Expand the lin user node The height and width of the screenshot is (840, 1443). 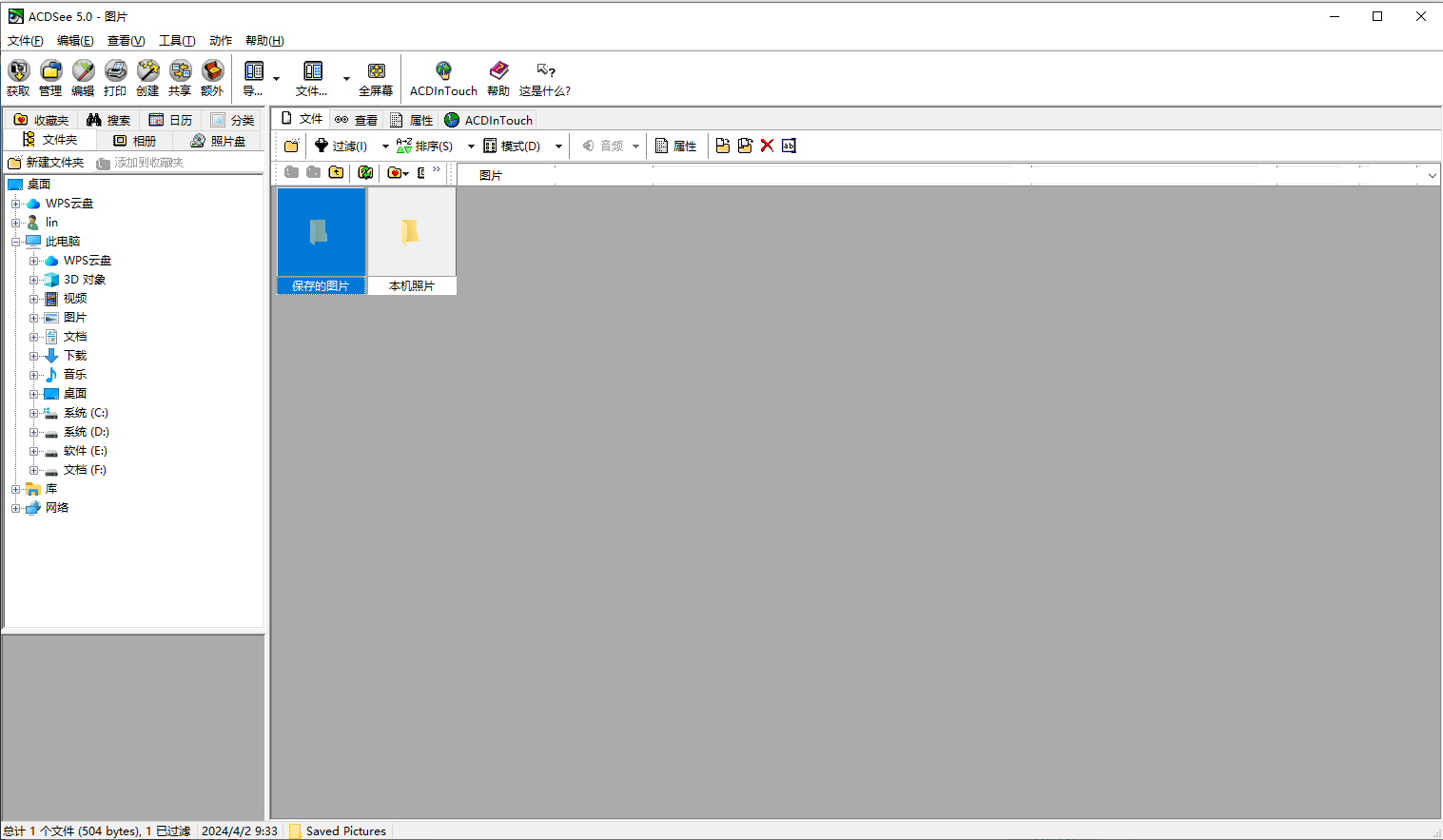15,223
